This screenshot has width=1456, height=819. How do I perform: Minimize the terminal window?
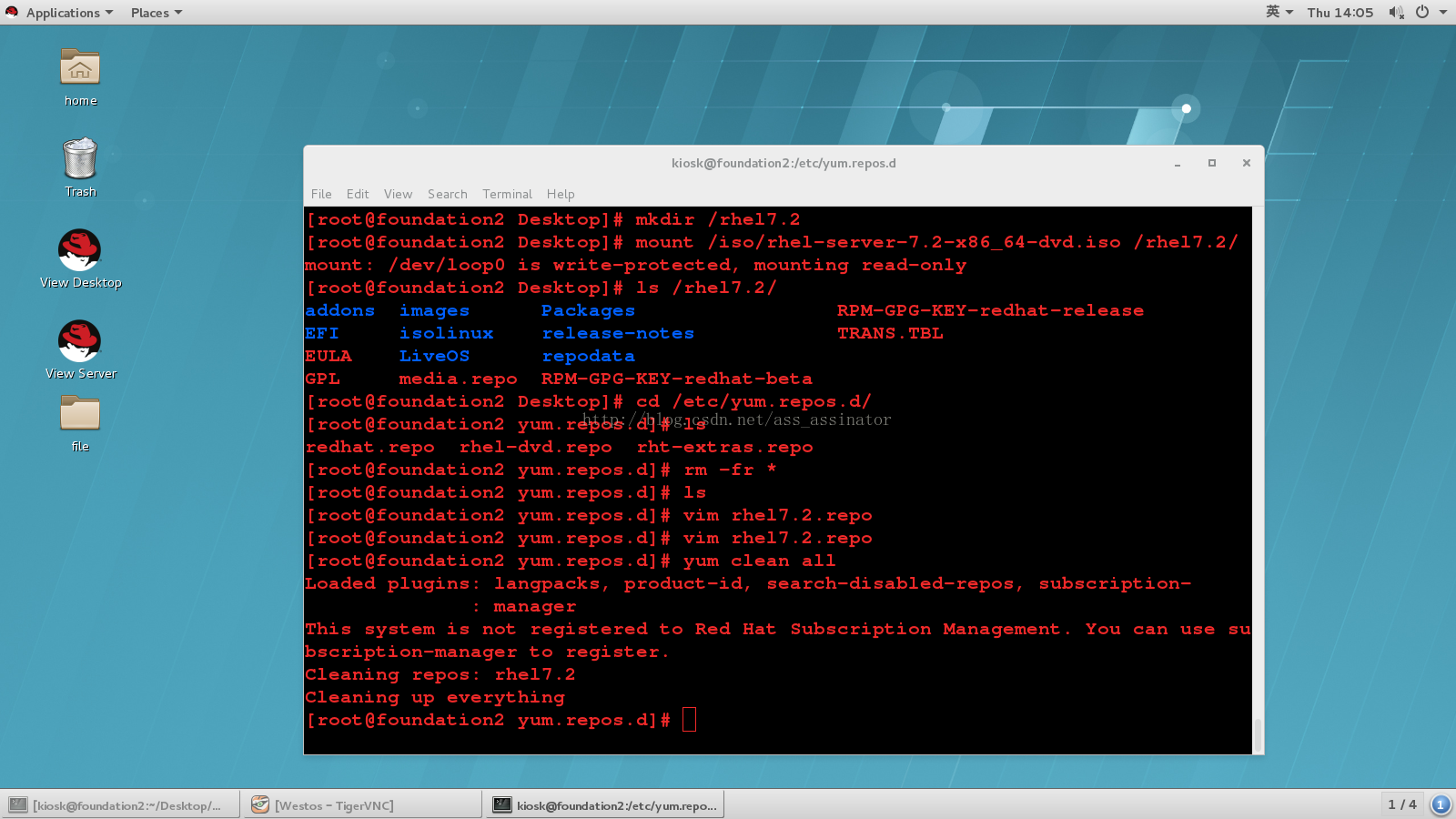tap(1178, 164)
